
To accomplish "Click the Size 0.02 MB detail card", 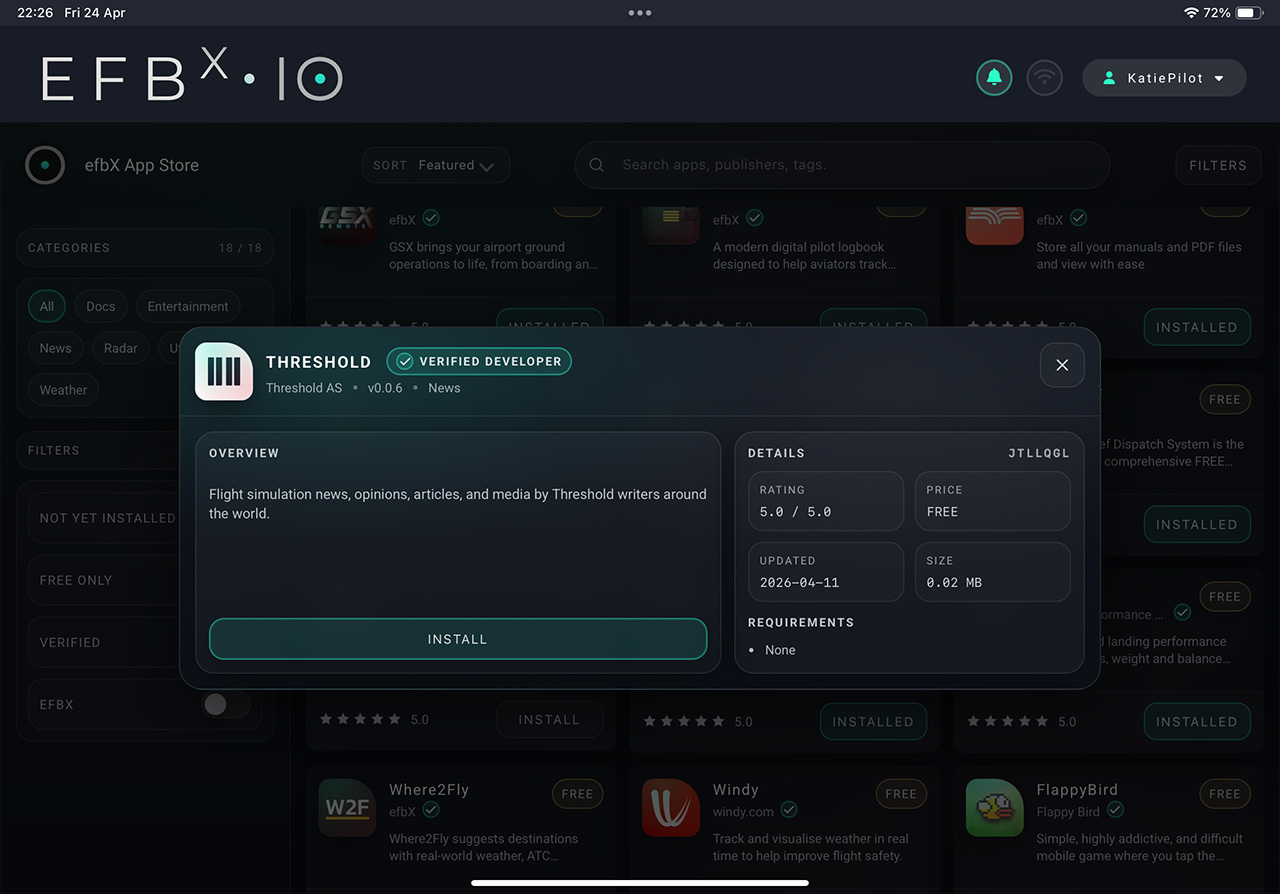I will click(x=993, y=572).
